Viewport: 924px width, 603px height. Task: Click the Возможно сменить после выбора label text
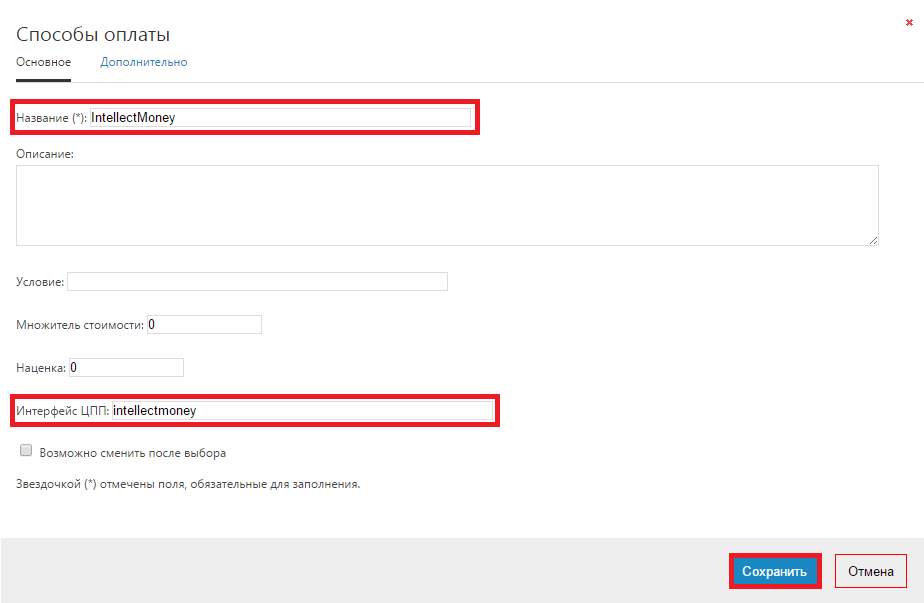[132, 453]
